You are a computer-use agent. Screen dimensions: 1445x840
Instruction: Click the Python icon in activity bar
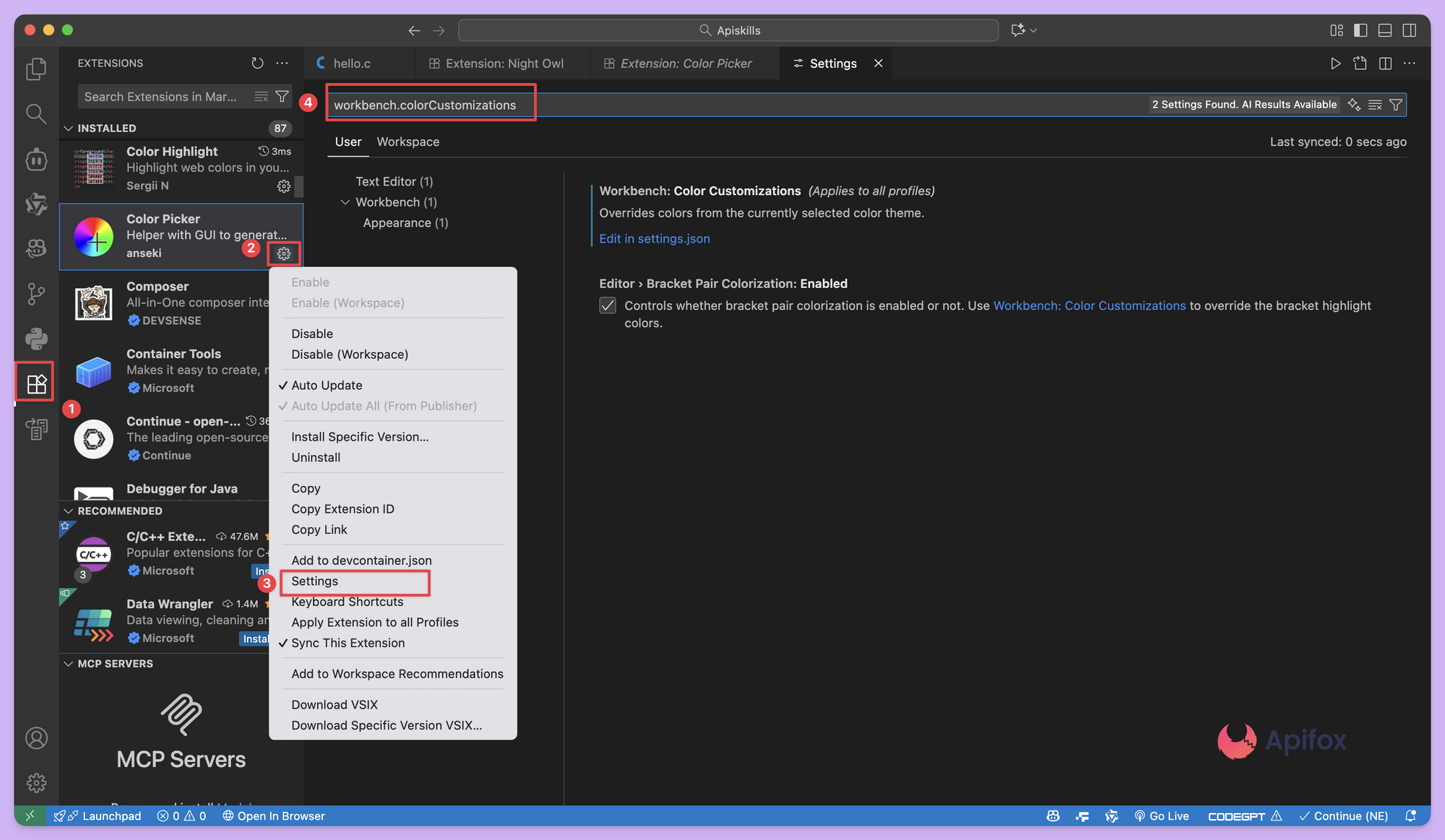pos(36,338)
